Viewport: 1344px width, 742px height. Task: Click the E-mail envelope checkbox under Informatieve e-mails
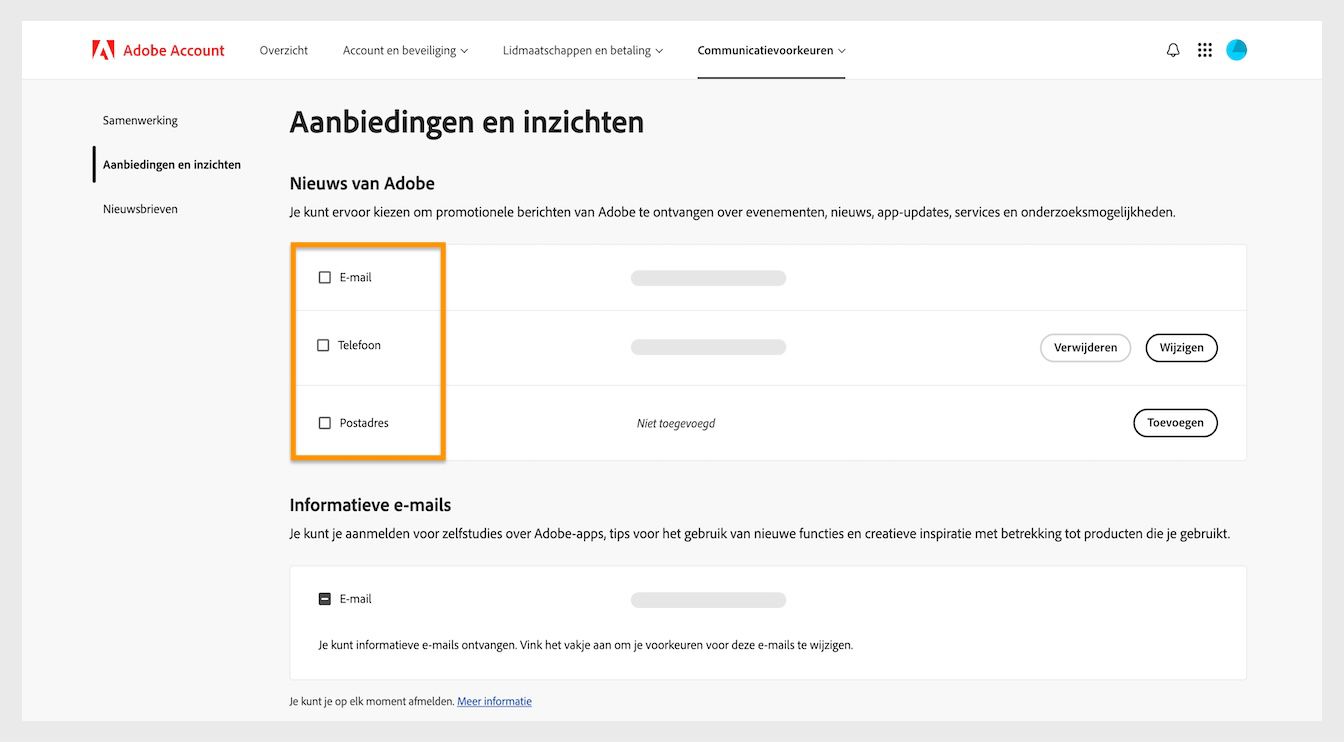(324, 598)
